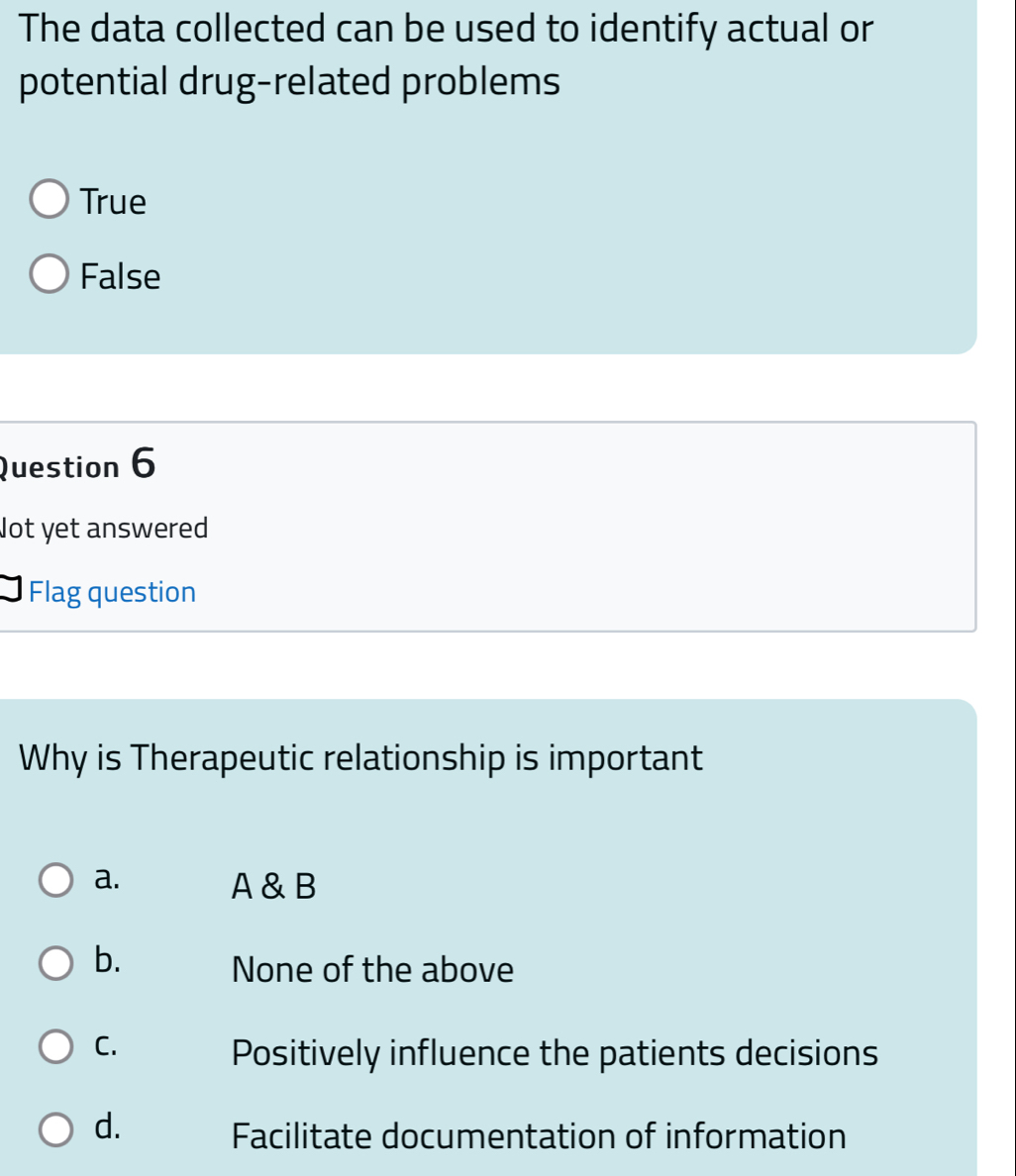Click the 'False' answer label
The width and height of the screenshot is (1016, 1176).
tap(121, 277)
